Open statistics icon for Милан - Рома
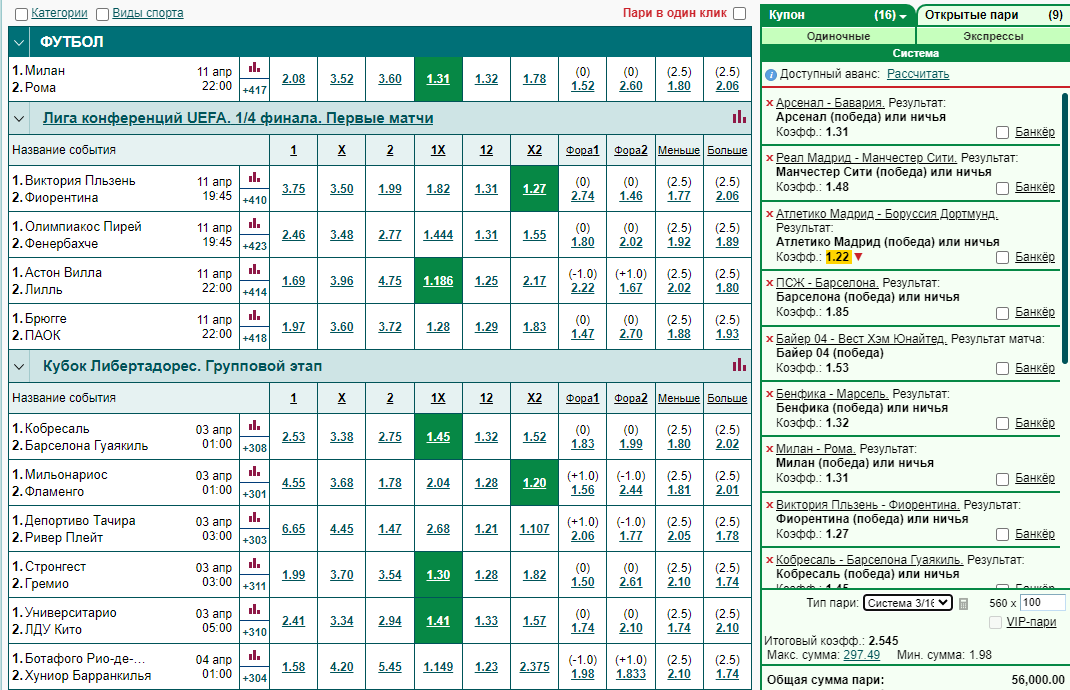1070x690 pixels. pyautogui.click(x=255, y=68)
